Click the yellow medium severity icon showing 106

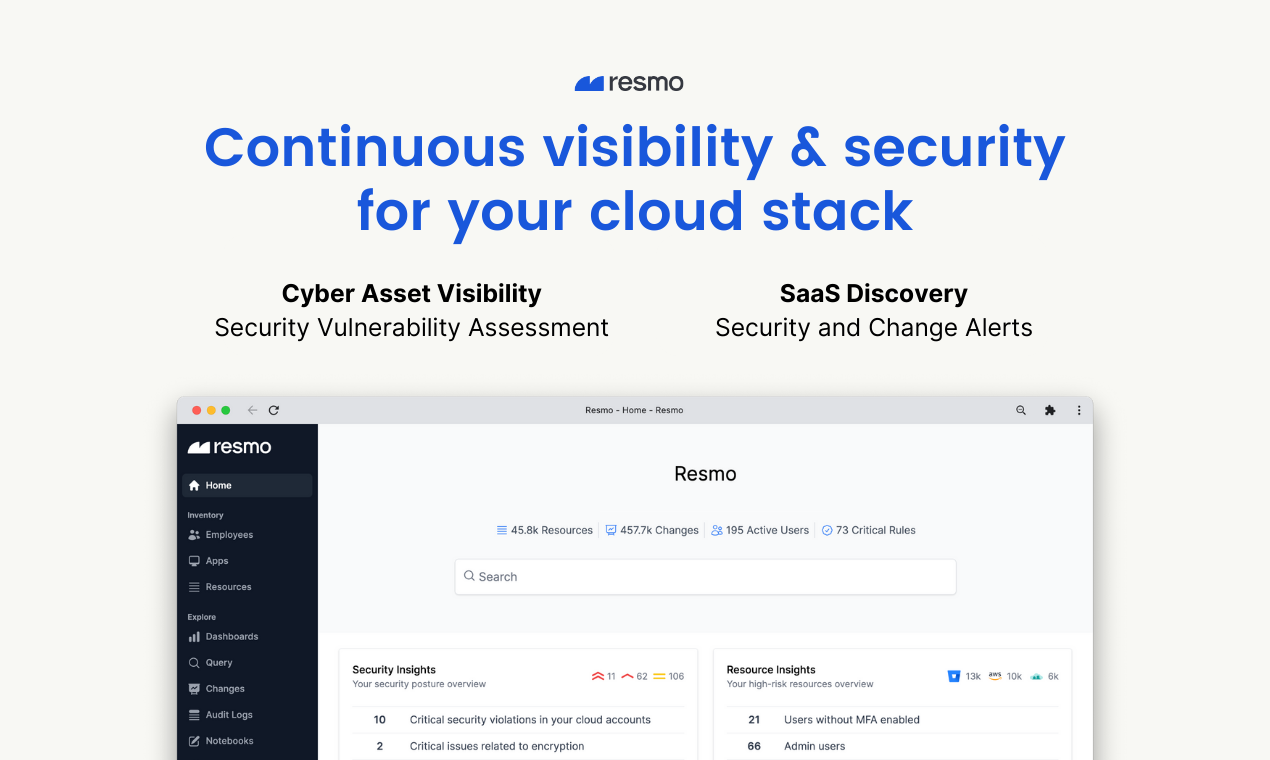[659, 677]
